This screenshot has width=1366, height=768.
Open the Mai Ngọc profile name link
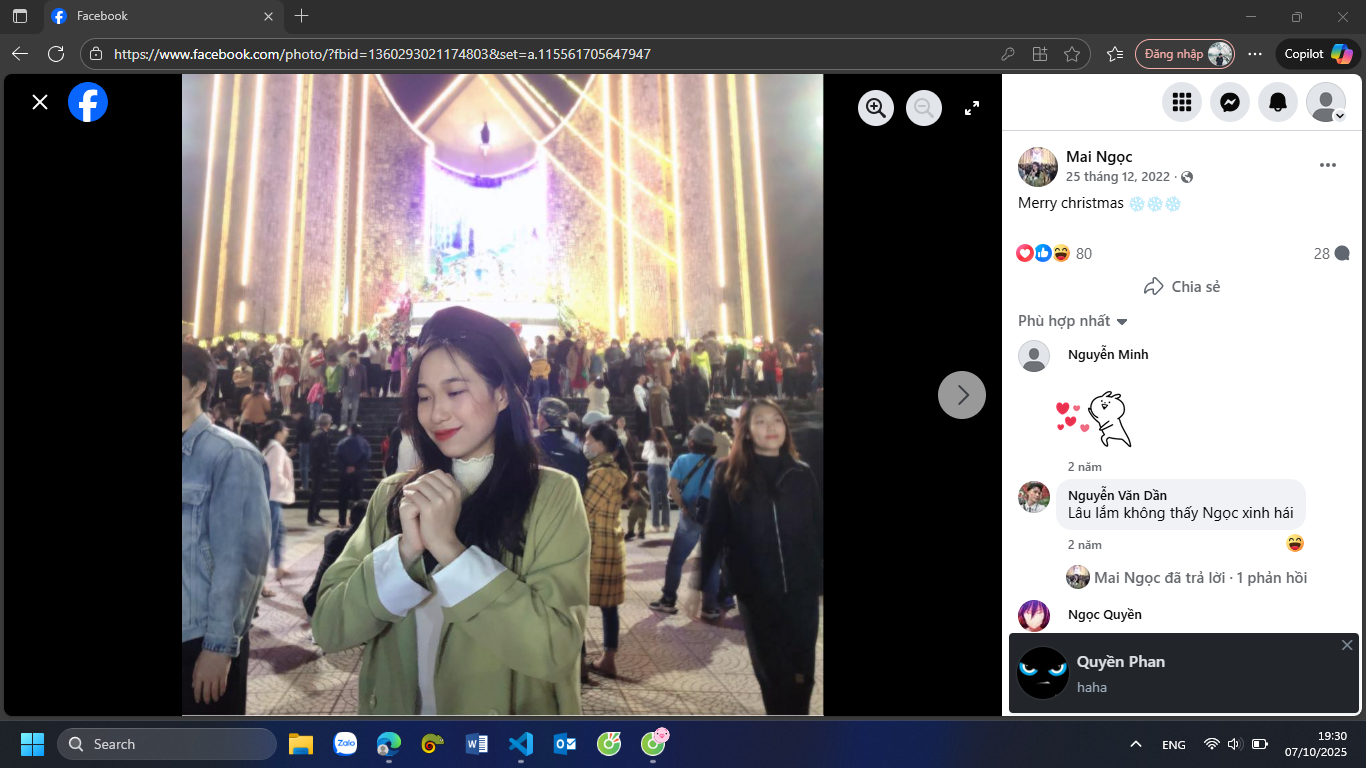[1099, 157]
